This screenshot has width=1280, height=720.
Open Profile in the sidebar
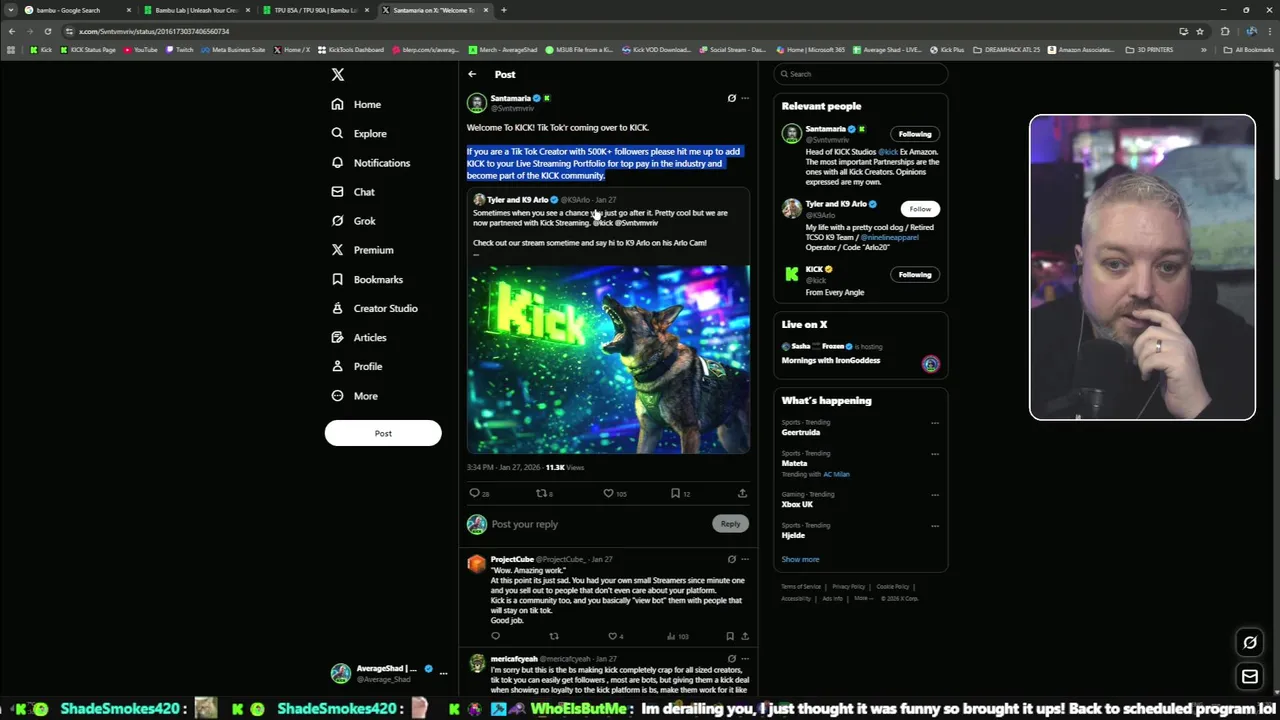[x=356, y=366]
